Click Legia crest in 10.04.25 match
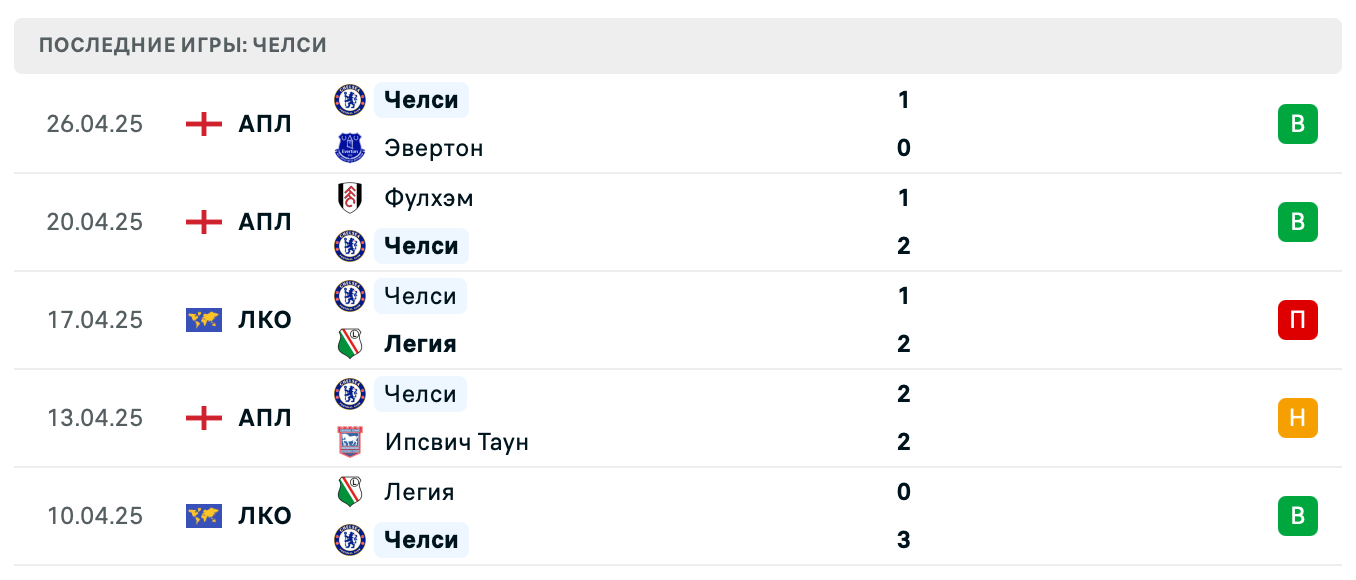The width and height of the screenshot is (1356, 580). point(350,492)
